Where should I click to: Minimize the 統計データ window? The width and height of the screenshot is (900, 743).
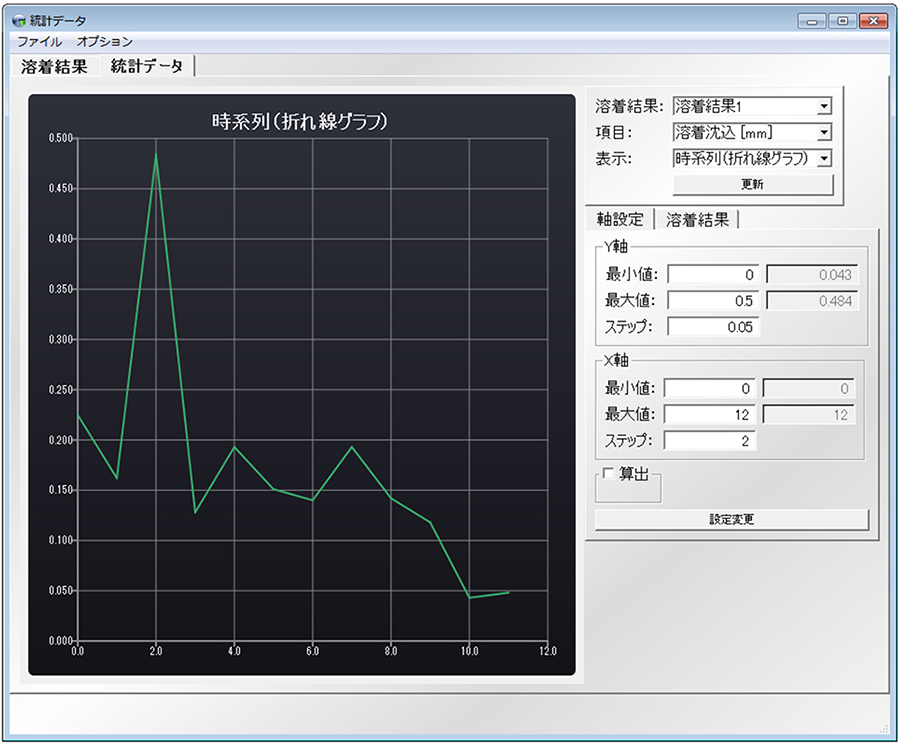pyautogui.click(x=812, y=21)
